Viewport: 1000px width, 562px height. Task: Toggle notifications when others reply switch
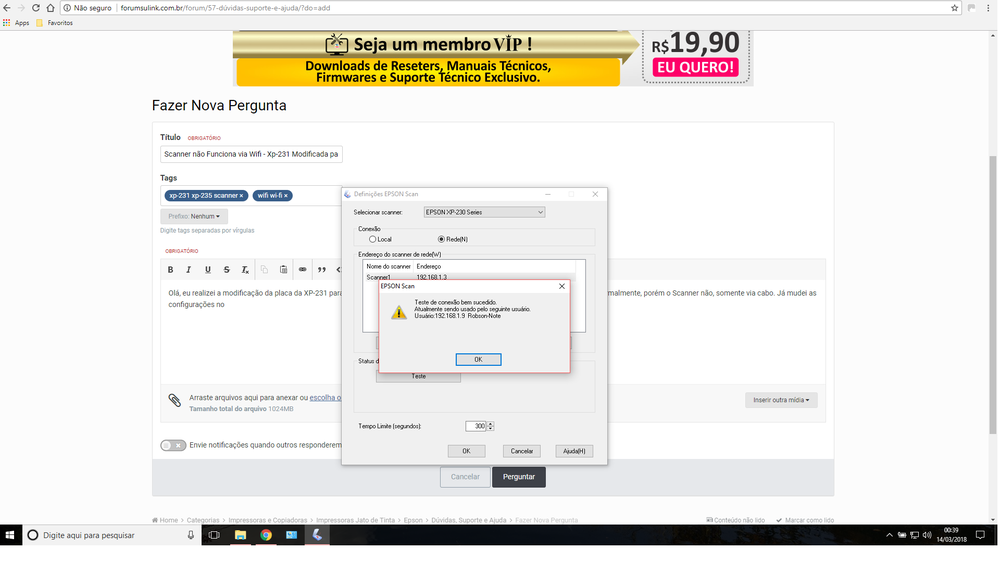[173, 445]
